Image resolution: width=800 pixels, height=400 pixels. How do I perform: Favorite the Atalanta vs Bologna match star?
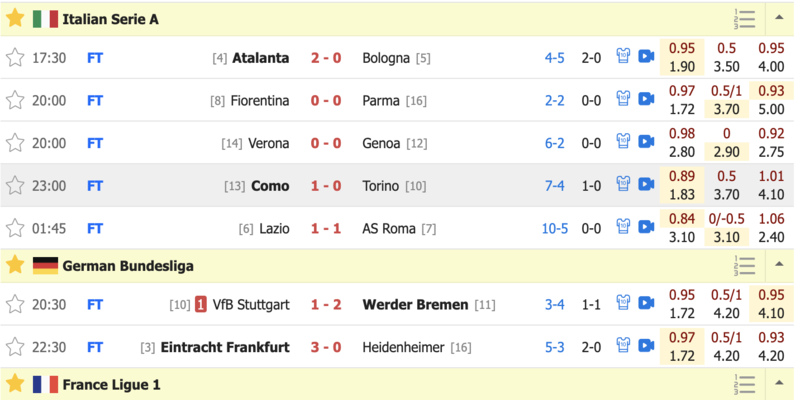pos(15,58)
